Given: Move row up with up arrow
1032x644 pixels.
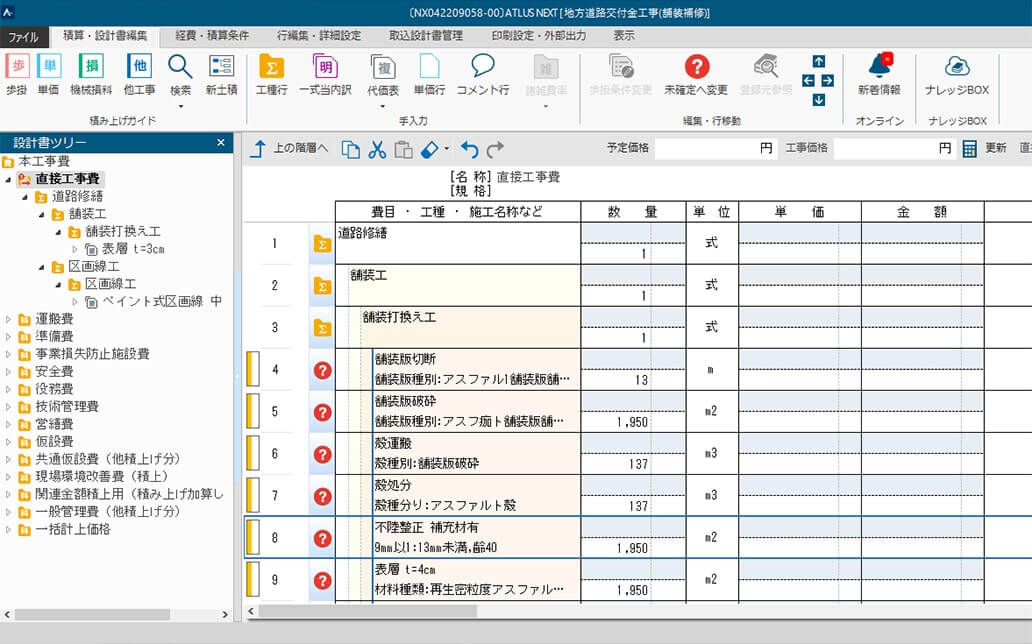Looking at the screenshot, I should (x=818, y=62).
